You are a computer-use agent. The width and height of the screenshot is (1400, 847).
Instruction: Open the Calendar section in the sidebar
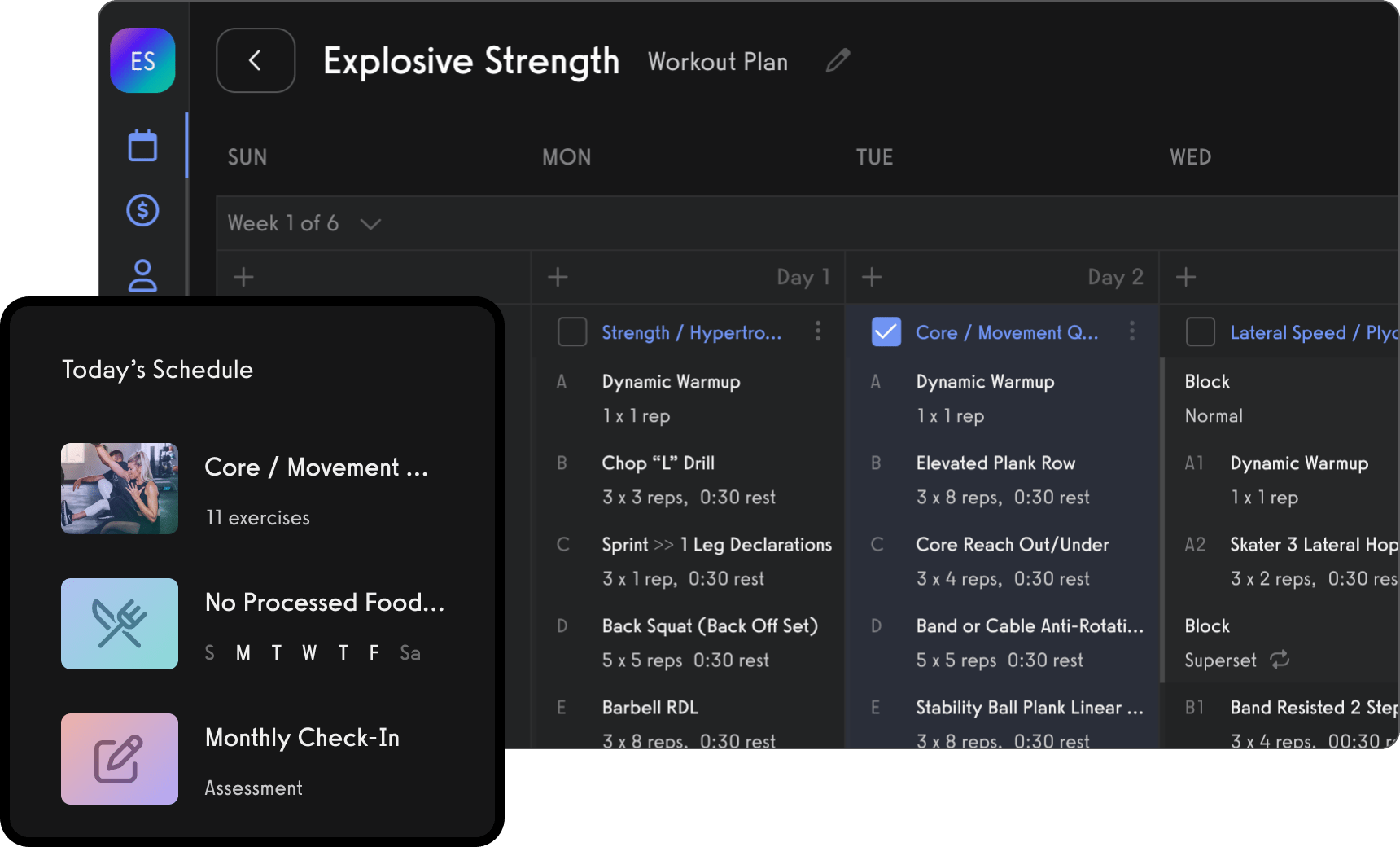(x=142, y=145)
